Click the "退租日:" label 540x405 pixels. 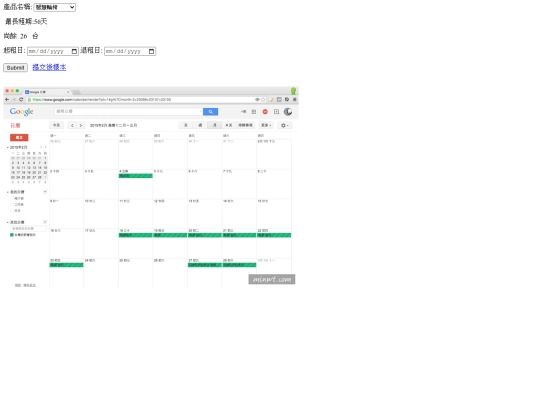[x=92, y=50]
